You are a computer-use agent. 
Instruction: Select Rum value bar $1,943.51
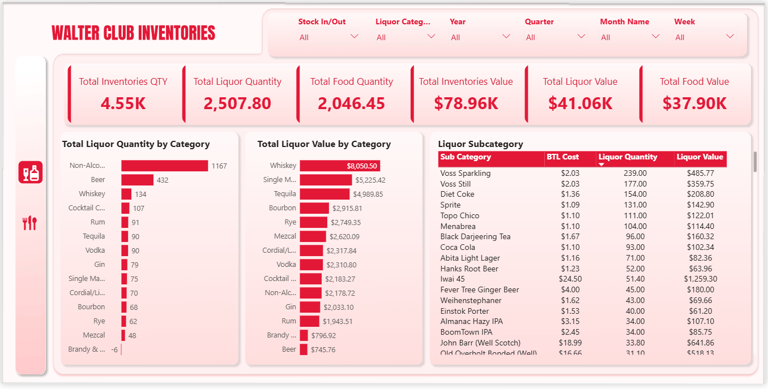(x=310, y=321)
